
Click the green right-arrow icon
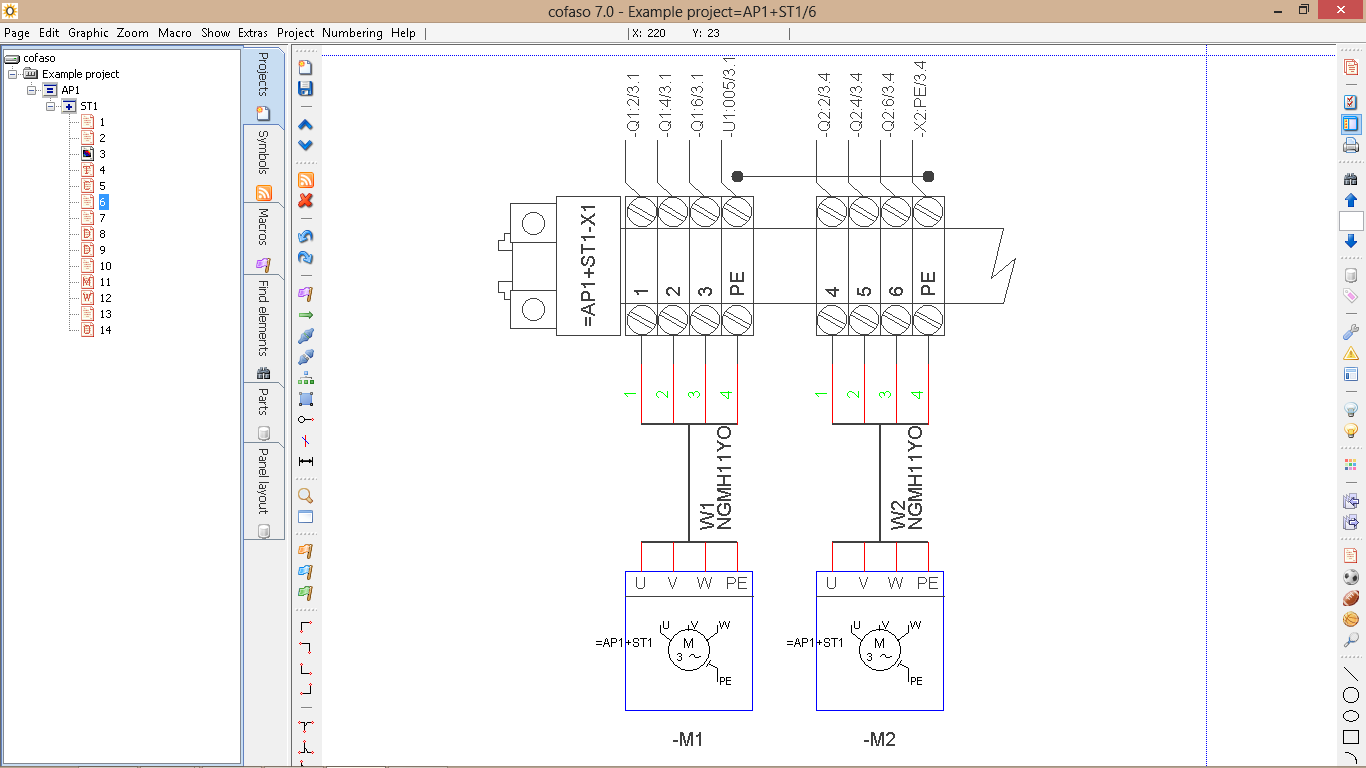(x=306, y=314)
